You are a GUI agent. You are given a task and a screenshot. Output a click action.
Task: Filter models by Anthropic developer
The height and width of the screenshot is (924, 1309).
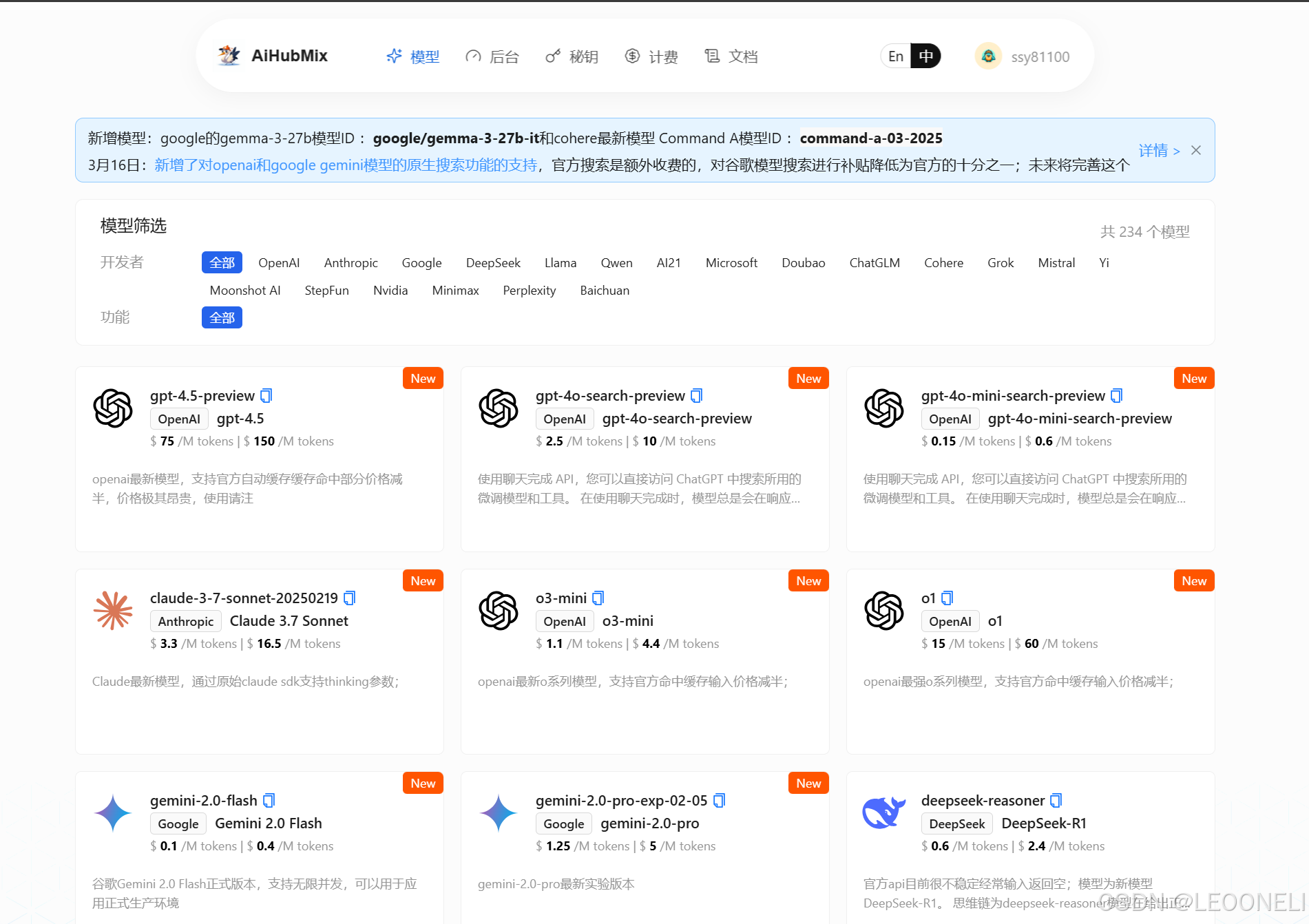351,262
